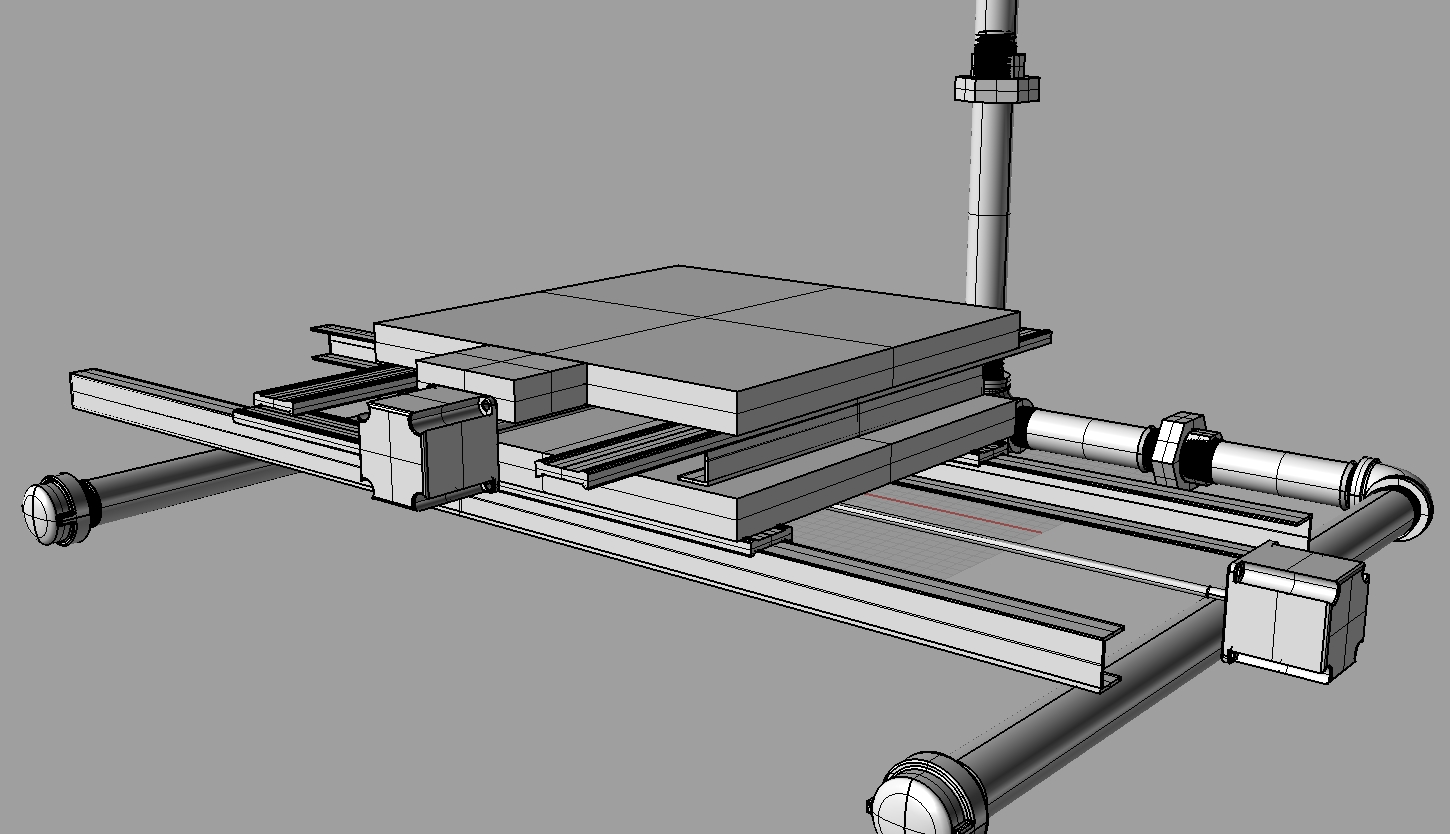Select the stepper motor on the left rail

click(x=428, y=450)
